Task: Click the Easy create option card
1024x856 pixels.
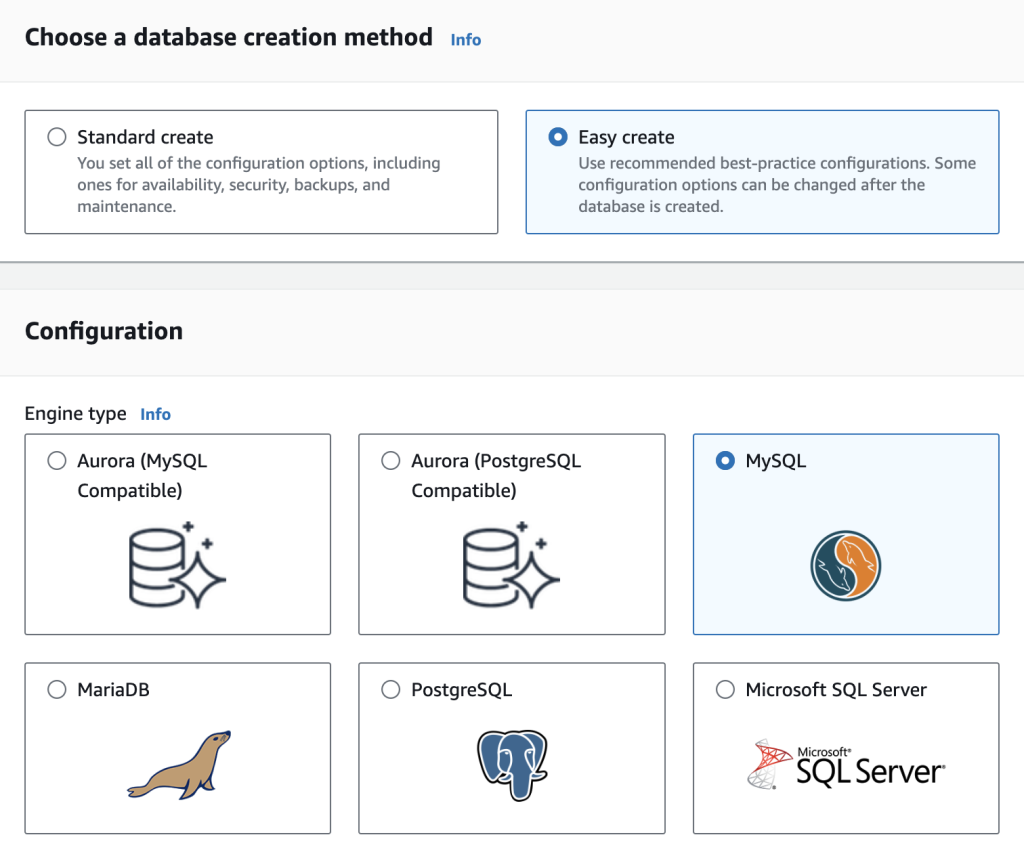Action: point(762,172)
